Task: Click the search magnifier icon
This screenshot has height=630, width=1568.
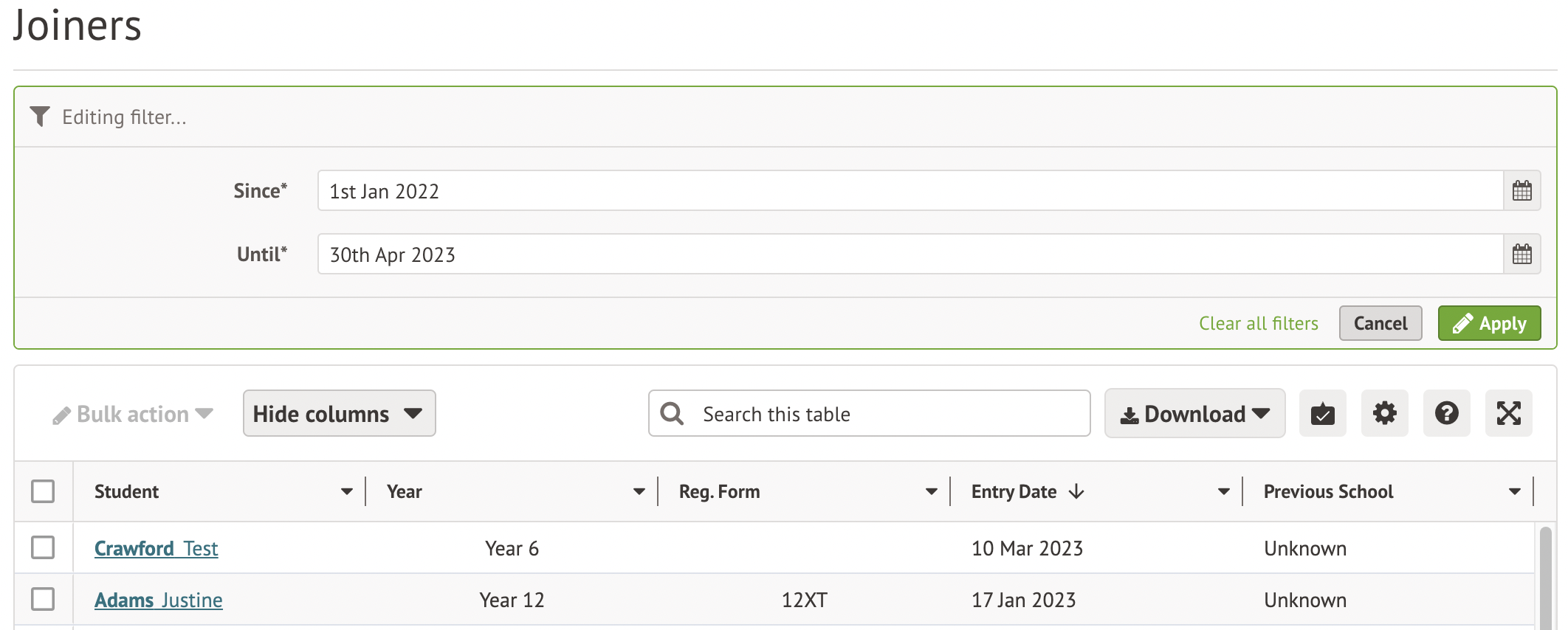Action: pyautogui.click(x=672, y=413)
